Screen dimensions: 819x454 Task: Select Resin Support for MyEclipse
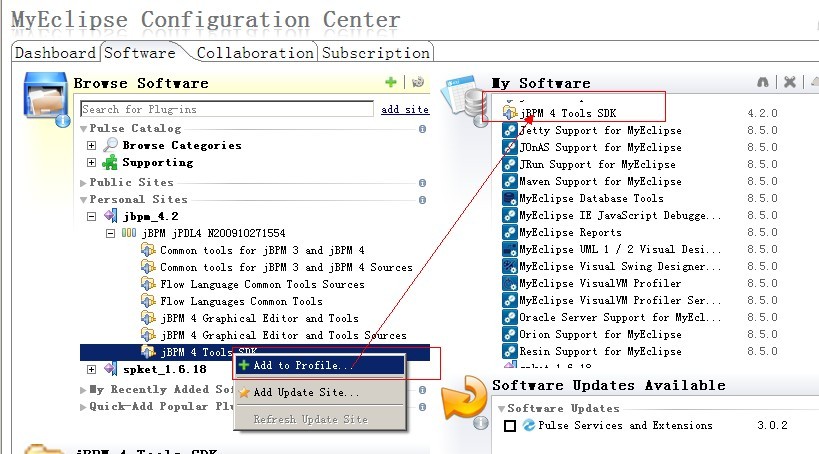tap(600, 351)
